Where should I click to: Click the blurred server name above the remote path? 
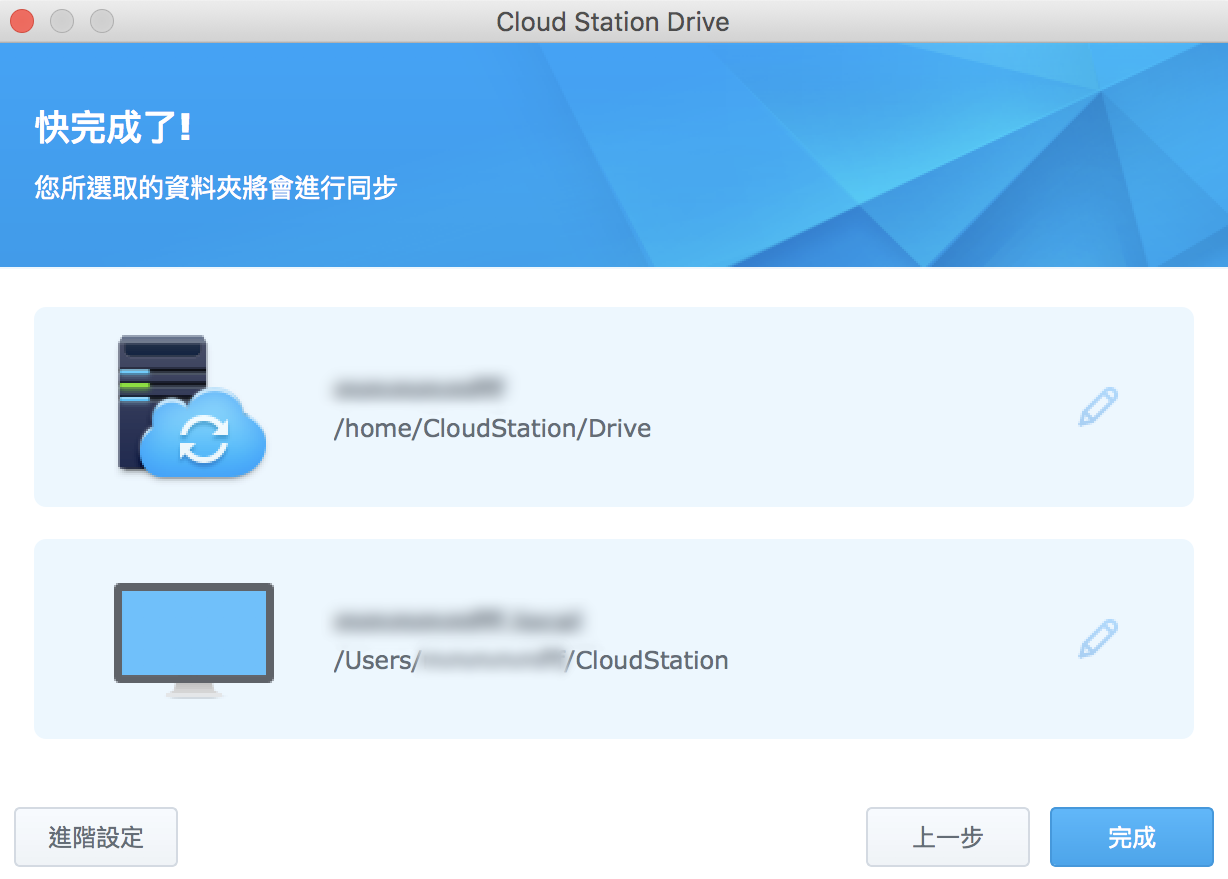coord(419,386)
